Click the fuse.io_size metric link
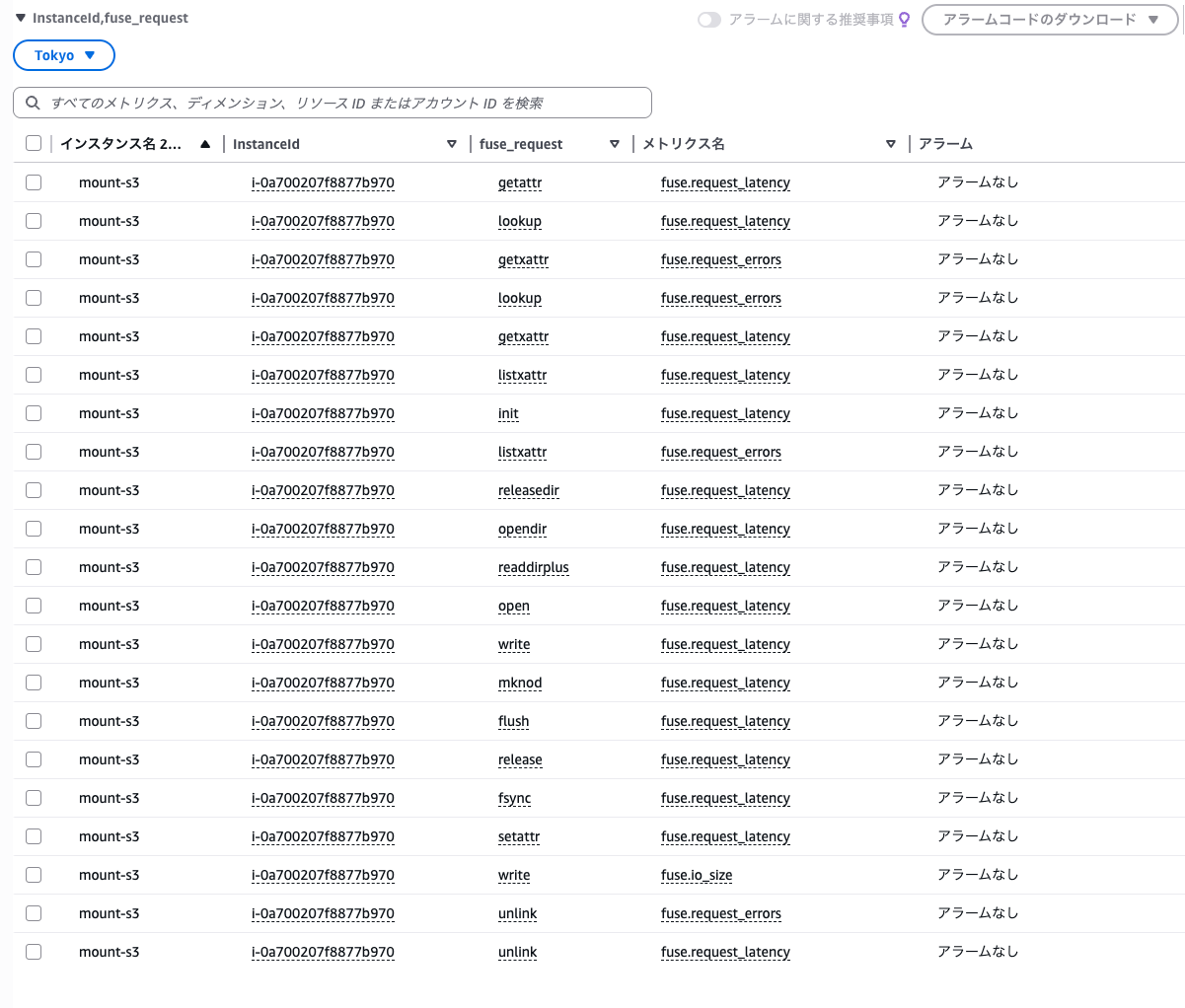 [696, 875]
